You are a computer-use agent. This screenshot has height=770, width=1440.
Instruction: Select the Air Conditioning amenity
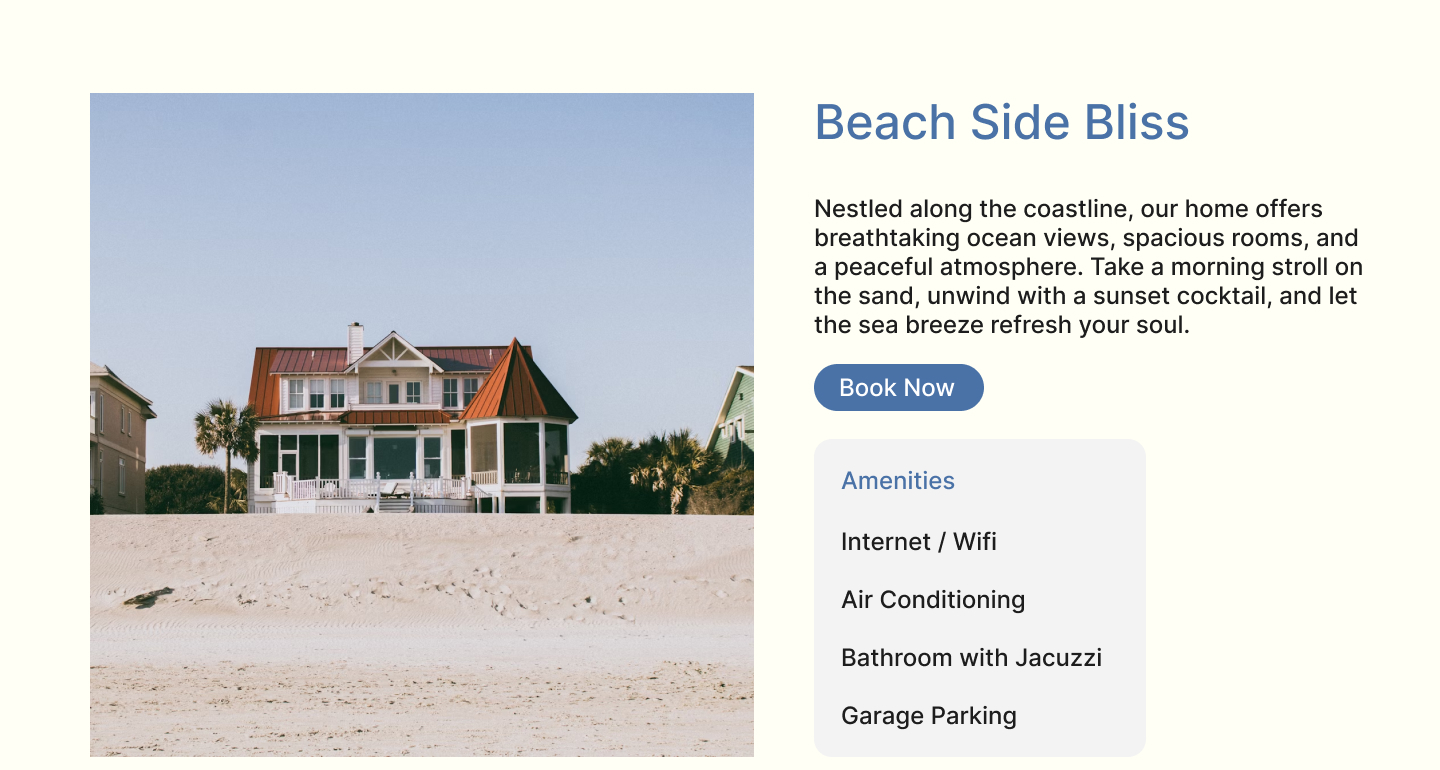933,600
